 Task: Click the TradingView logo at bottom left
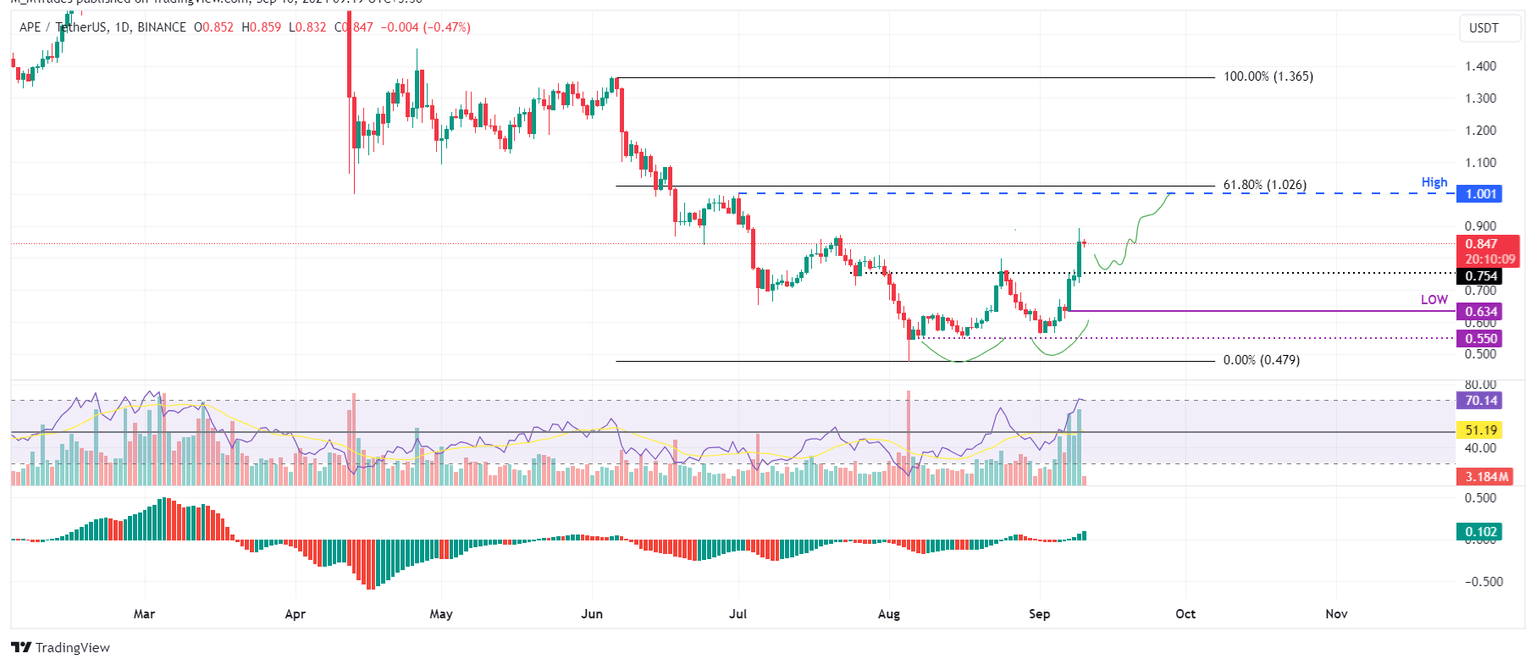(60, 647)
